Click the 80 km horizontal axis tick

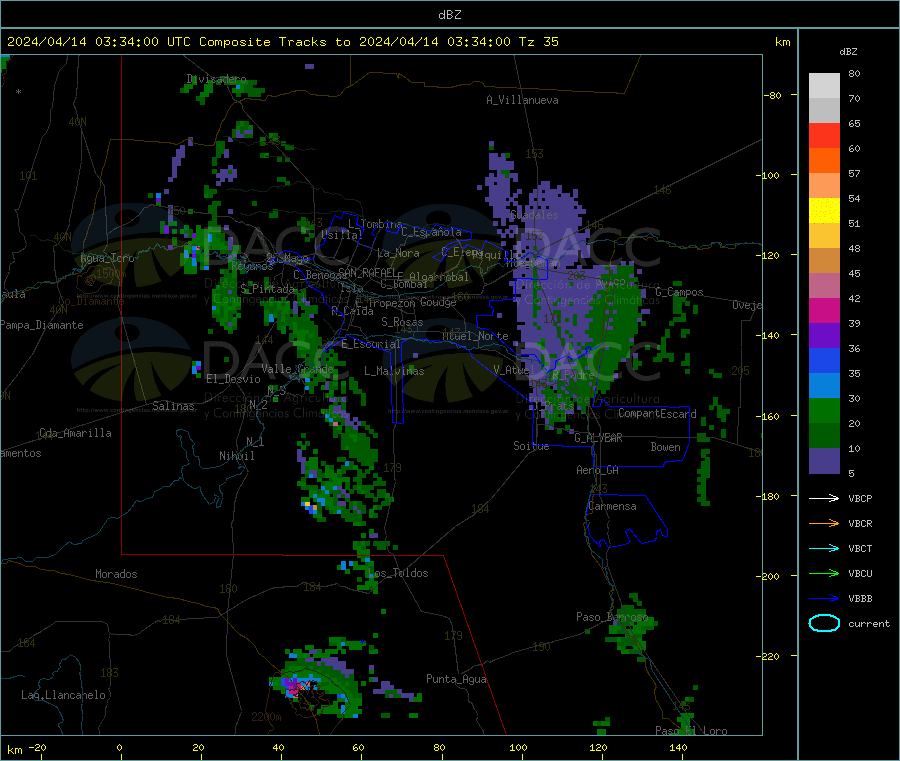pos(439,748)
